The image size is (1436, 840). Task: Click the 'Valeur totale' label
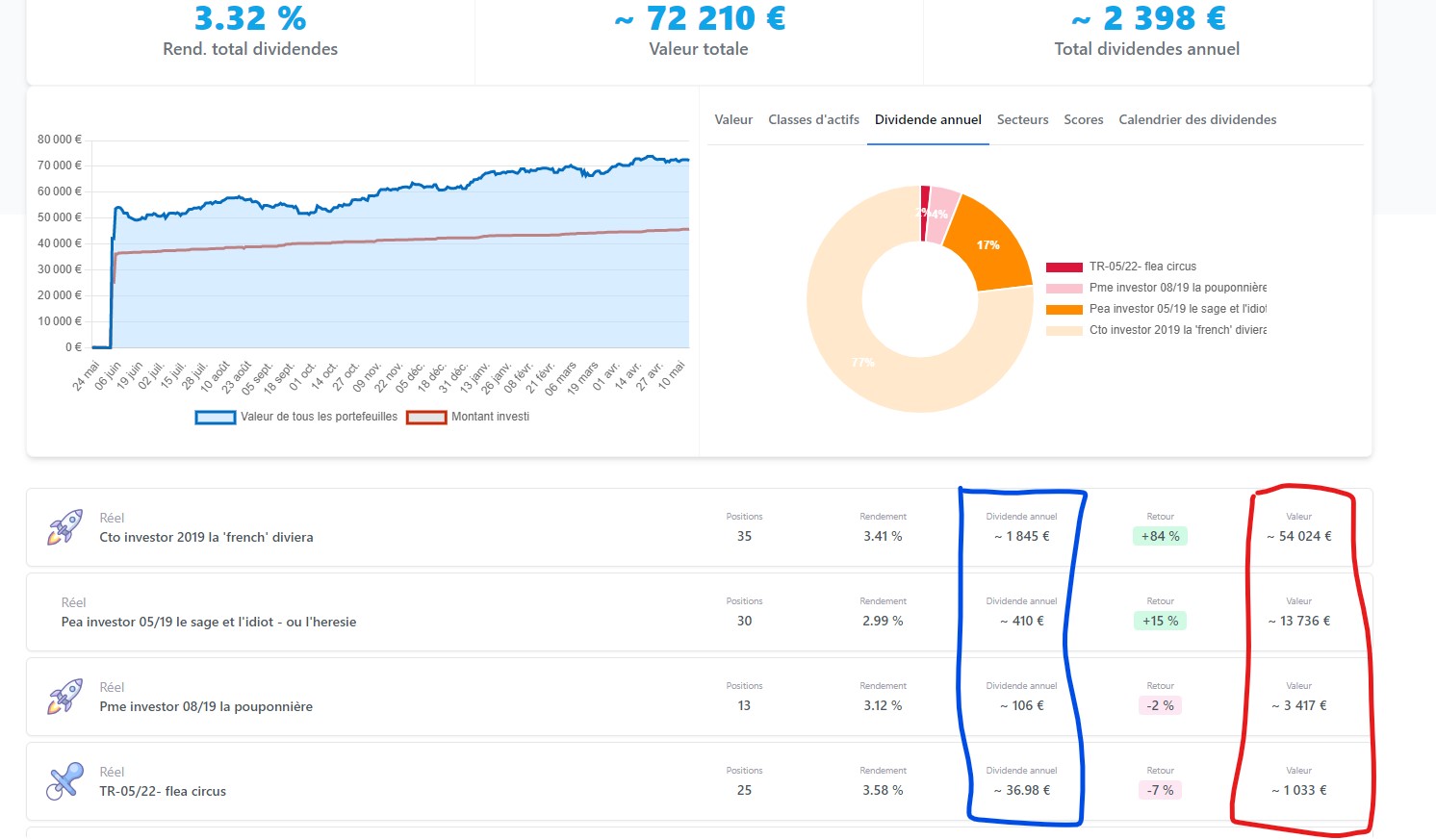click(x=699, y=49)
